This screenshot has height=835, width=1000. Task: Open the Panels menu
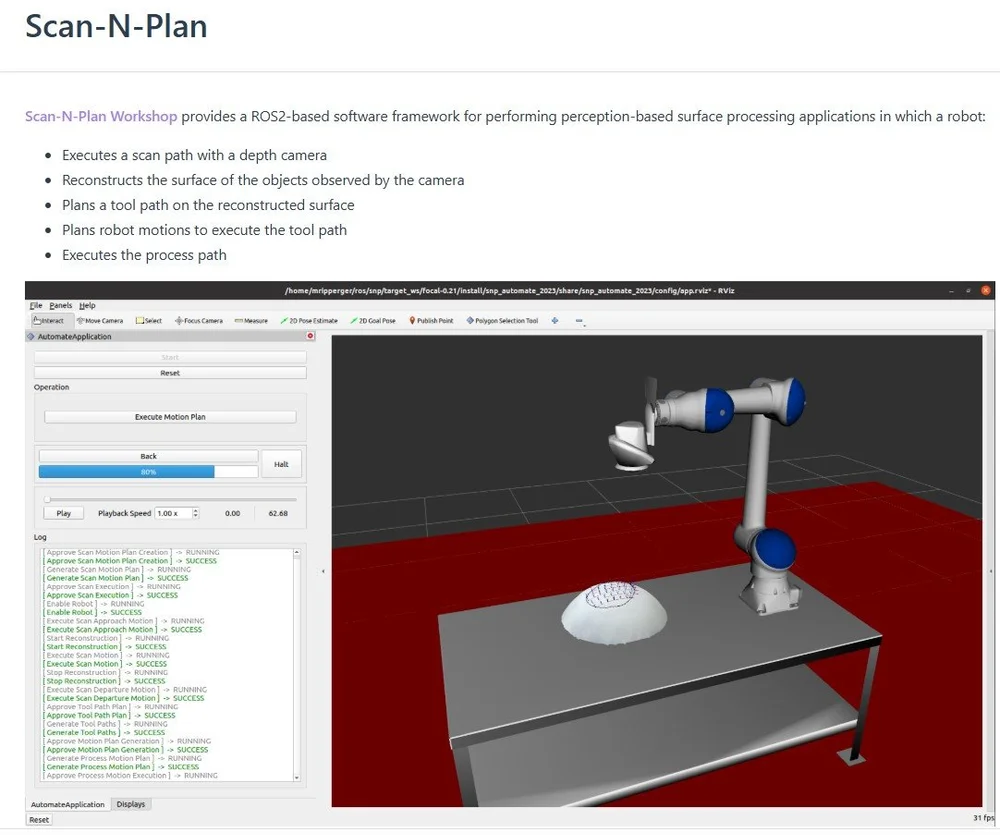point(61,306)
